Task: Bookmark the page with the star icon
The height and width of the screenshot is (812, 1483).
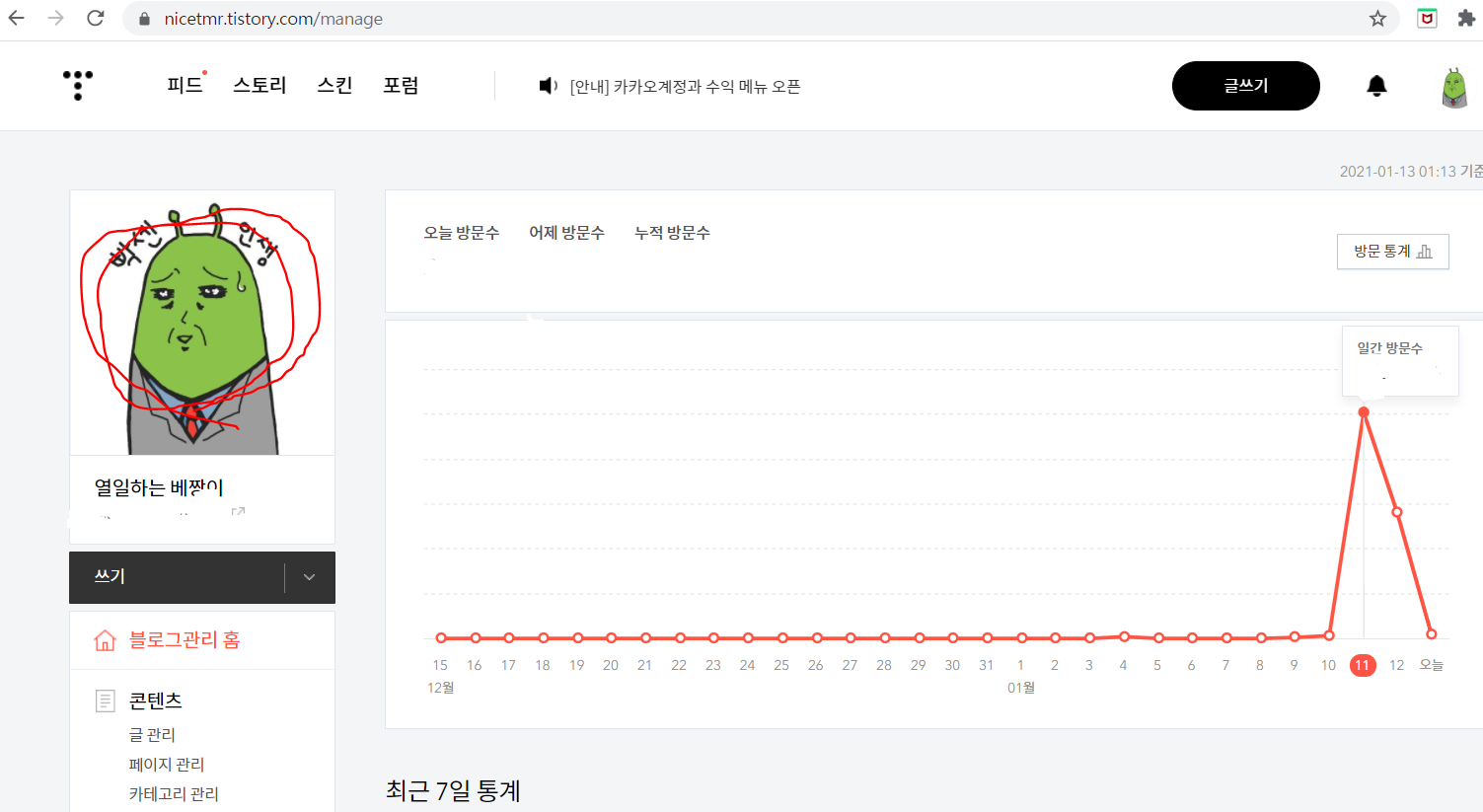Action: [x=1377, y=18]
